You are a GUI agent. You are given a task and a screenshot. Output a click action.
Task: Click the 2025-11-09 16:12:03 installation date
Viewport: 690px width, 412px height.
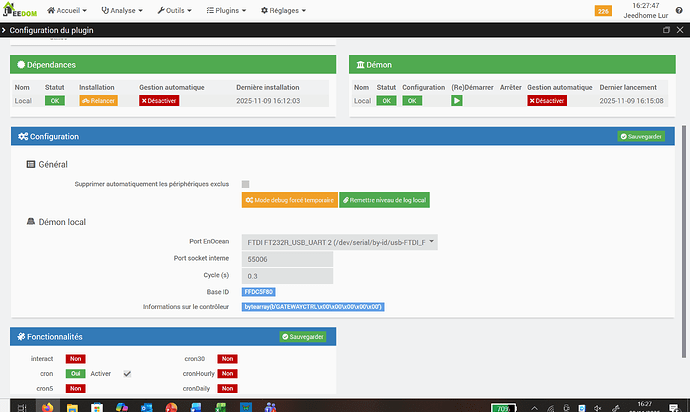(268, 101)
